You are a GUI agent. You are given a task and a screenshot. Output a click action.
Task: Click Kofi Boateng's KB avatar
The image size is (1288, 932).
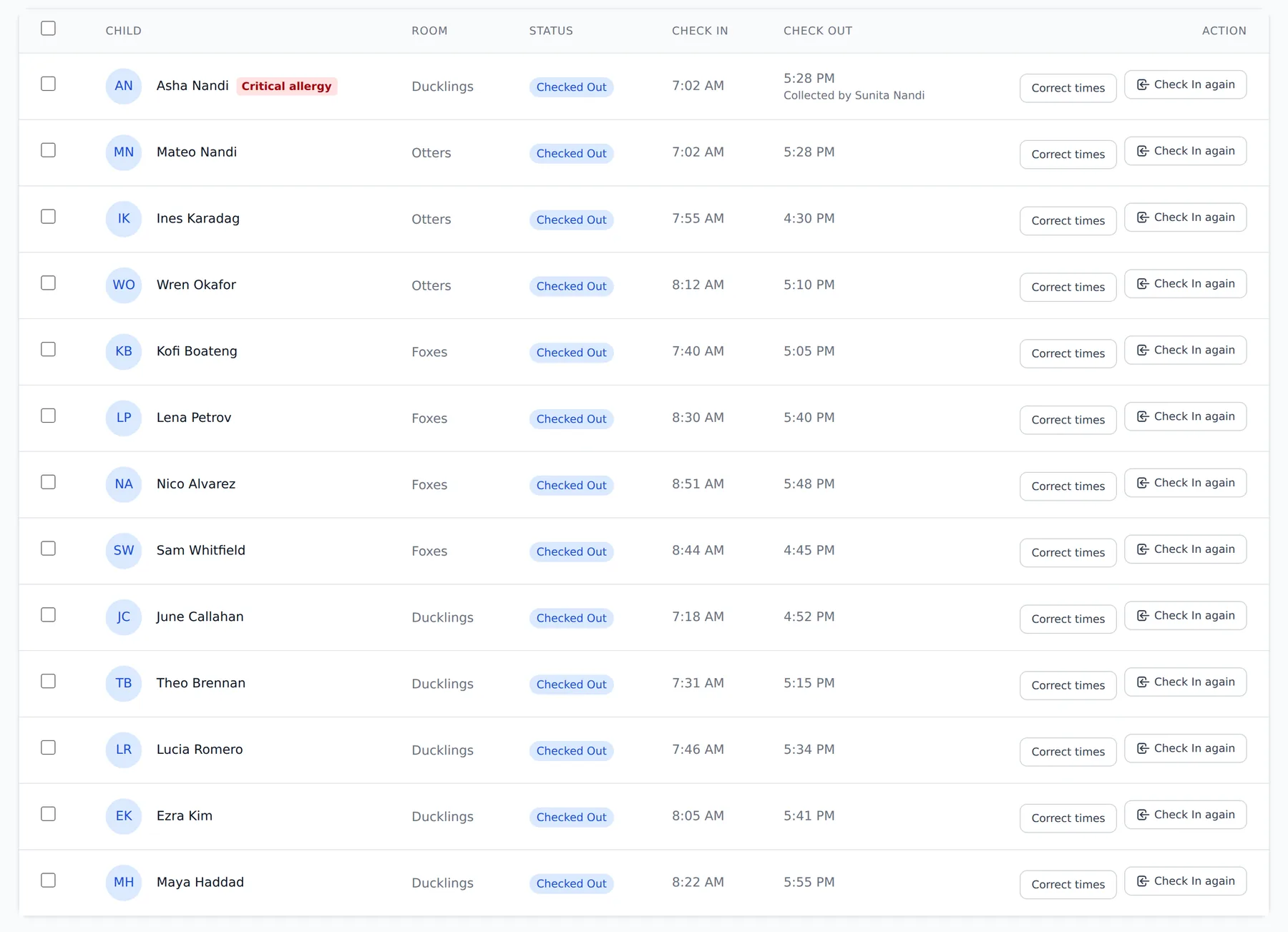coord(124,351)
